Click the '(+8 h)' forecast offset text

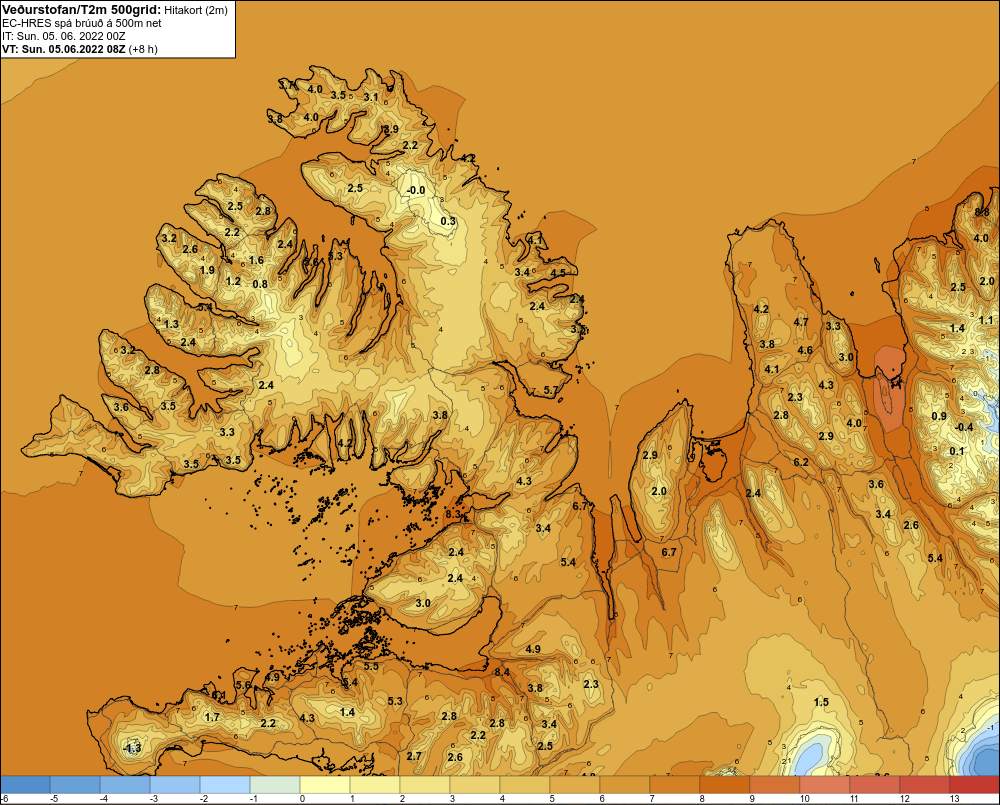[x=143, y=49]
